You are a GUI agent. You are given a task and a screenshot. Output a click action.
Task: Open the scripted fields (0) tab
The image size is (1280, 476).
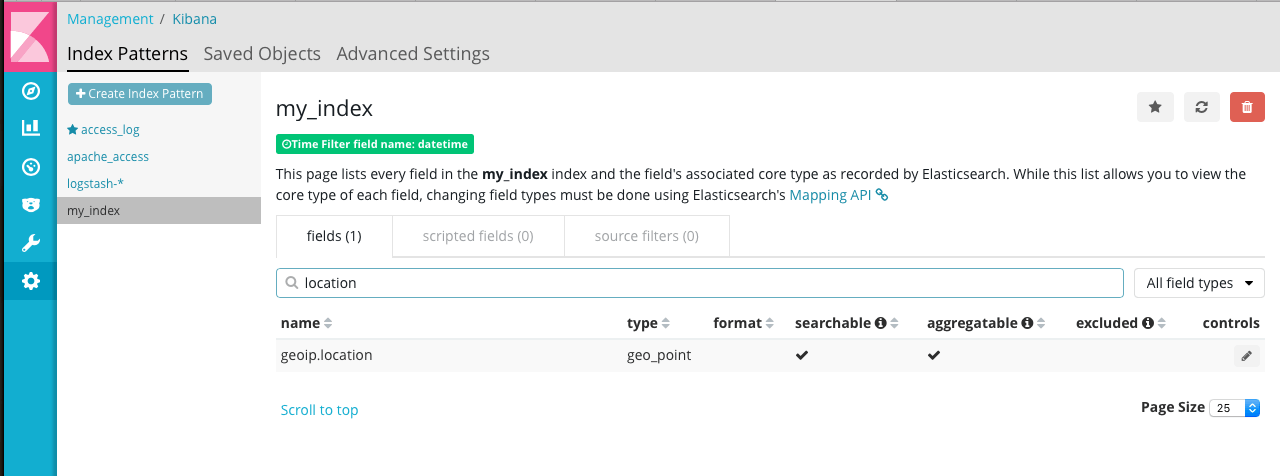(x=478, y=237)
